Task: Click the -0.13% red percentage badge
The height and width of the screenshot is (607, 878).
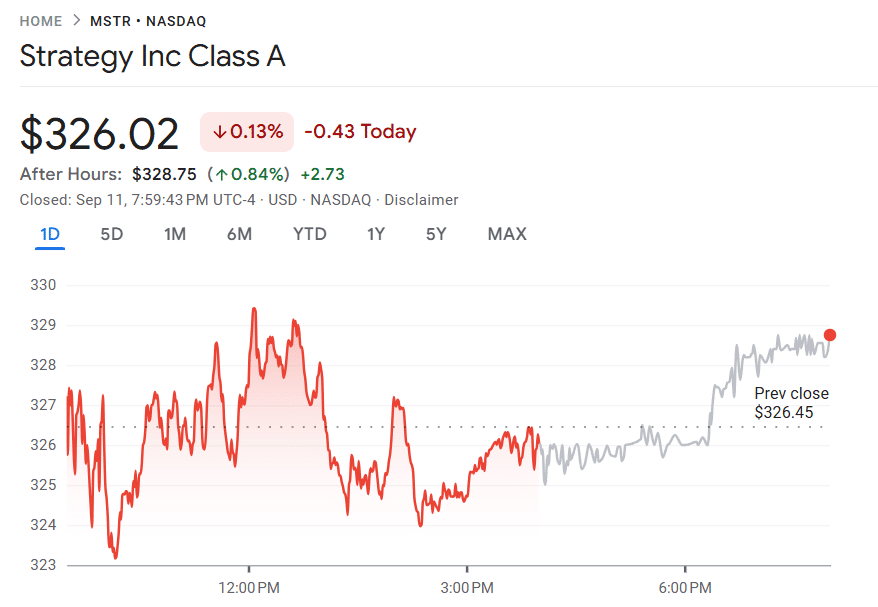Action: point(246,131)
